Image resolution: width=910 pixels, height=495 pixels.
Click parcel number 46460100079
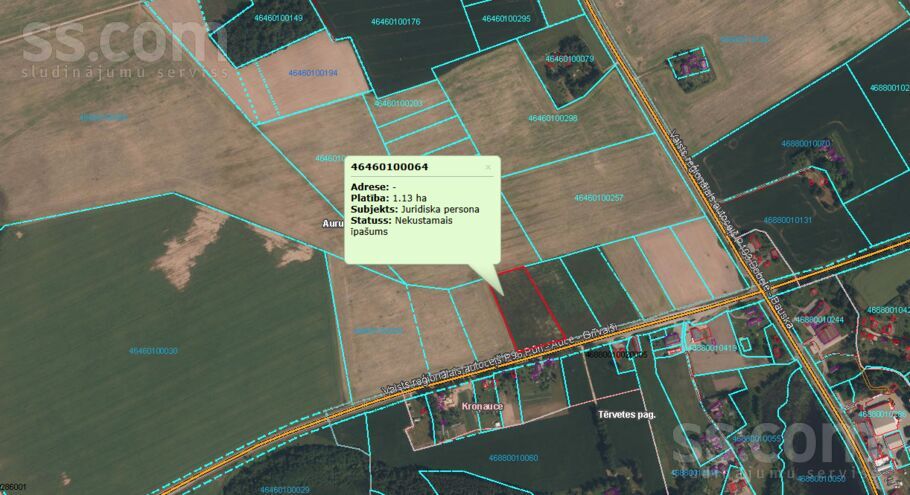[x=569, y=59]
